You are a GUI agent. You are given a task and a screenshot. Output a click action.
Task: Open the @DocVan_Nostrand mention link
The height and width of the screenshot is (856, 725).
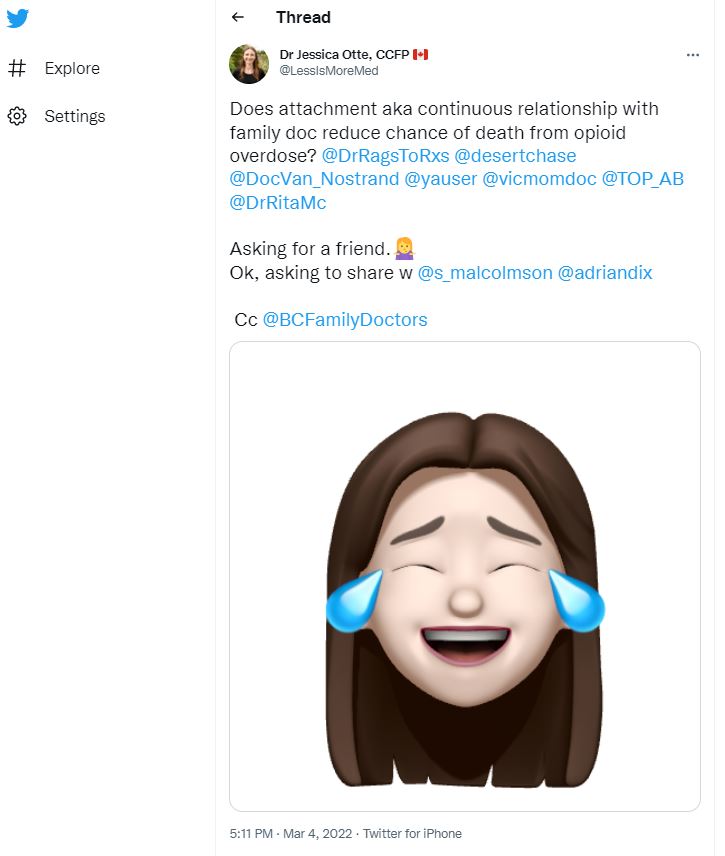coord(314,179)
